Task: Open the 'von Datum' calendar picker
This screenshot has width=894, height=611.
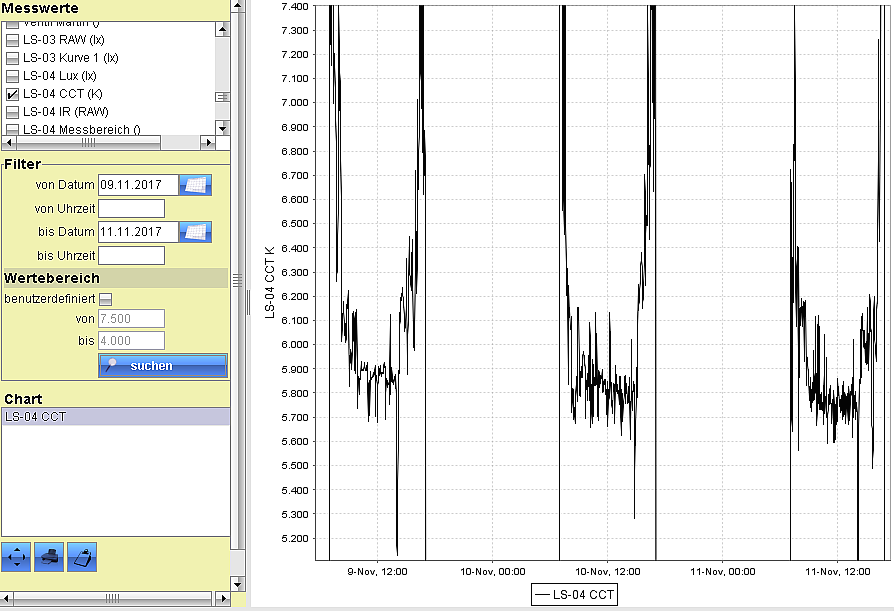Action: [195, 185]
